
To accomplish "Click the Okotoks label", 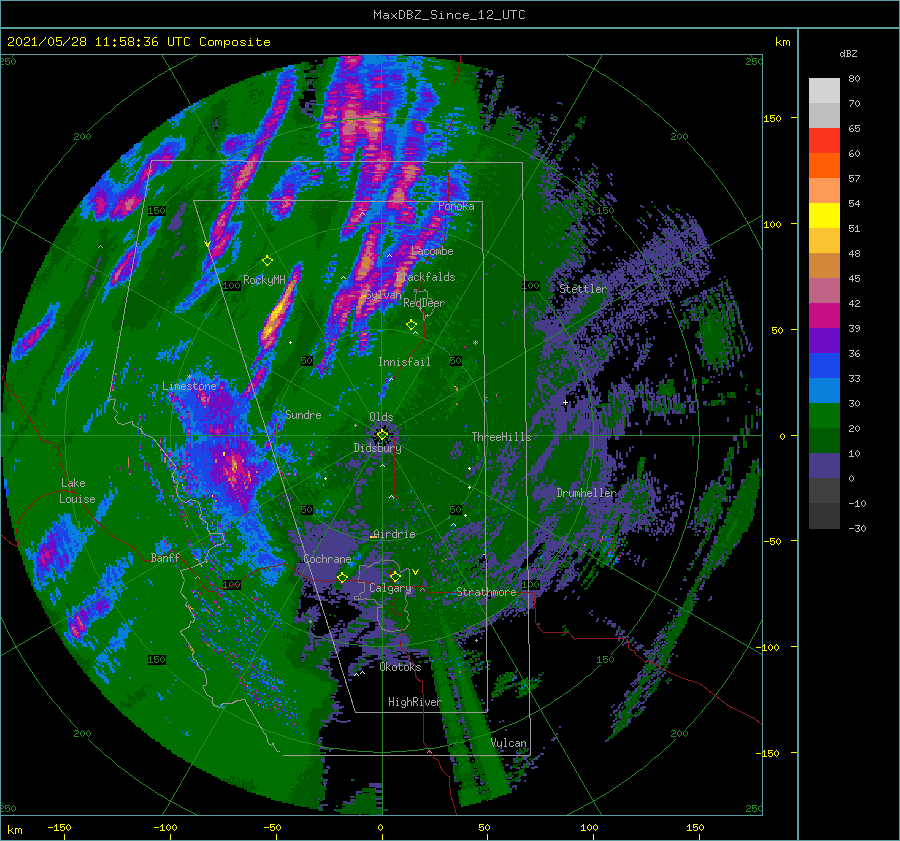I will (400, 667).
